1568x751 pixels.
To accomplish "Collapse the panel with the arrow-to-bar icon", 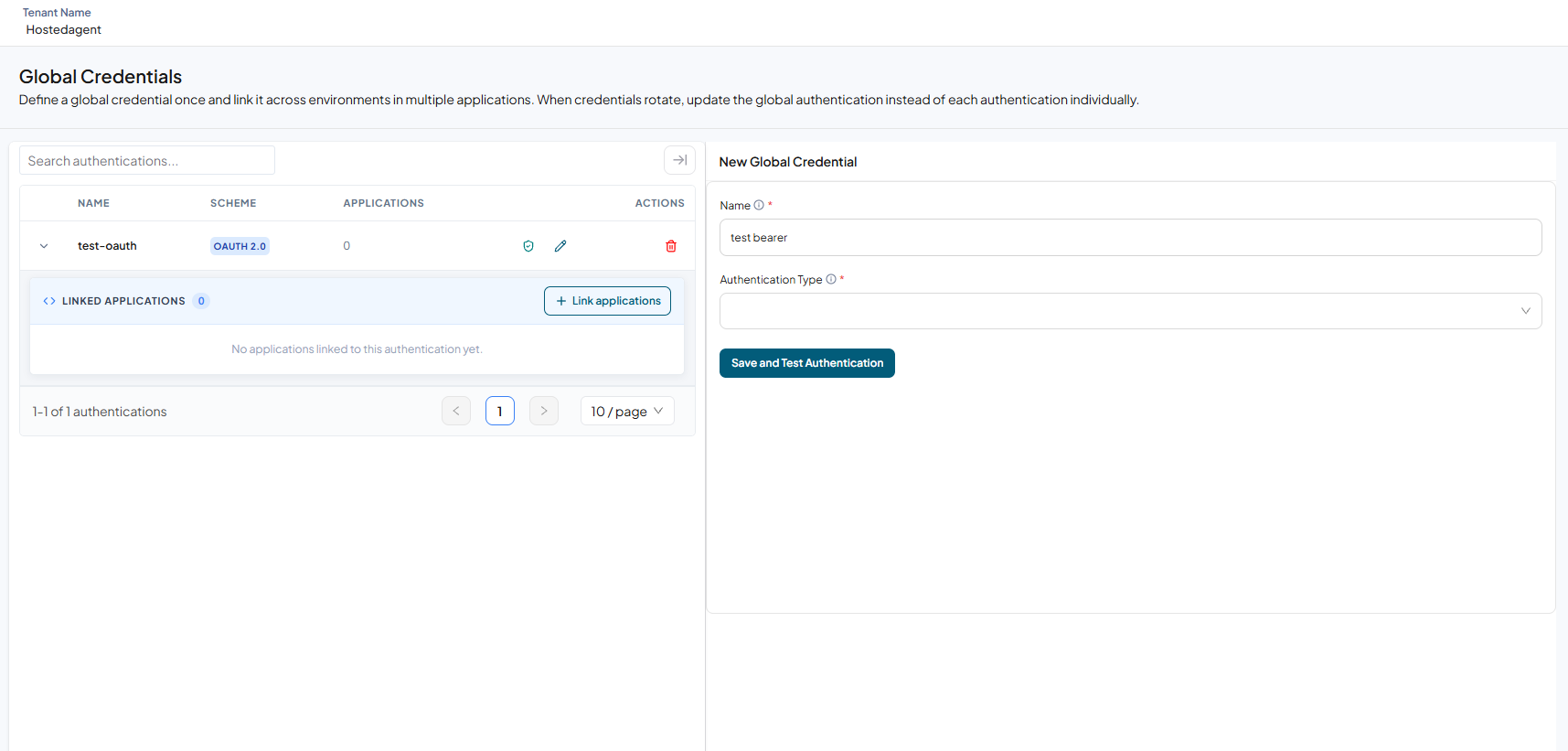I will point(679,160).
